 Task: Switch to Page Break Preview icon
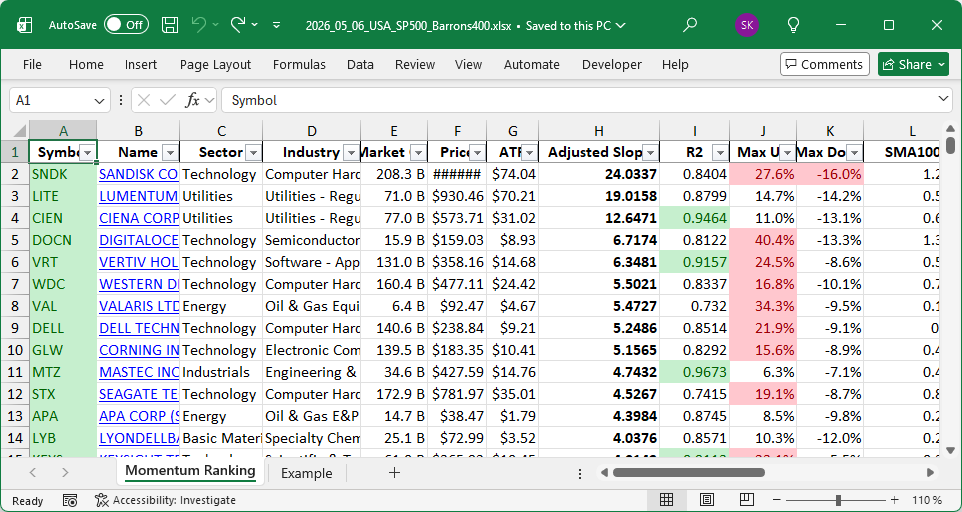(746, 500)
